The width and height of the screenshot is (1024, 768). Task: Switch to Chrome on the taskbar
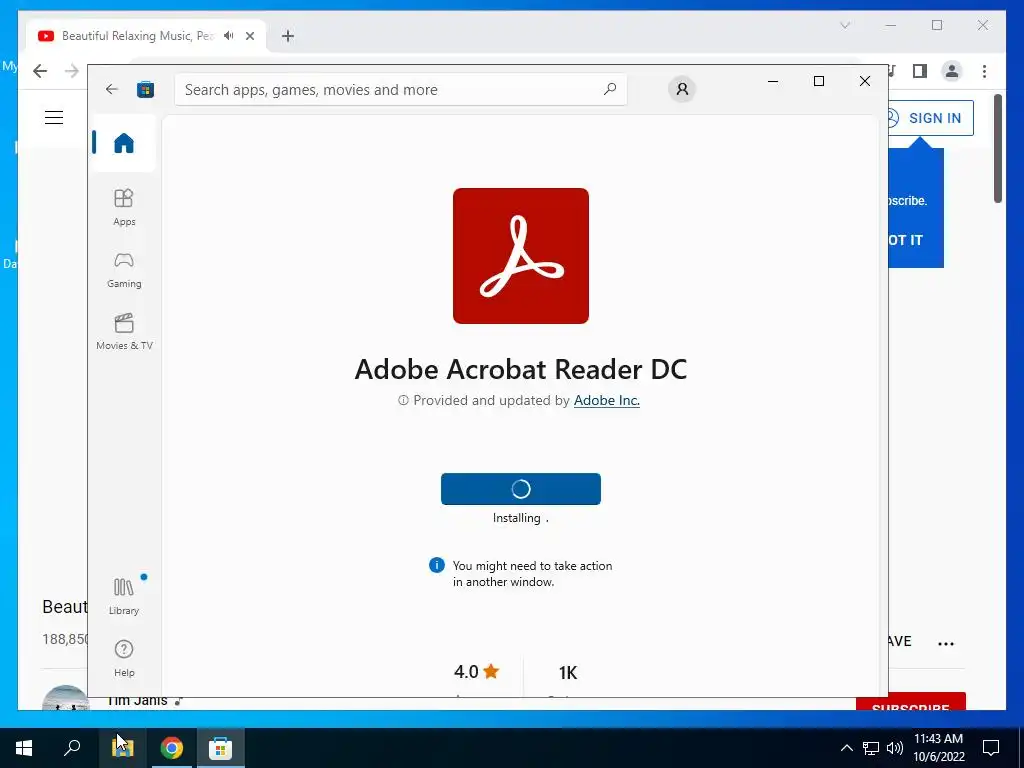tap(171, 748)
